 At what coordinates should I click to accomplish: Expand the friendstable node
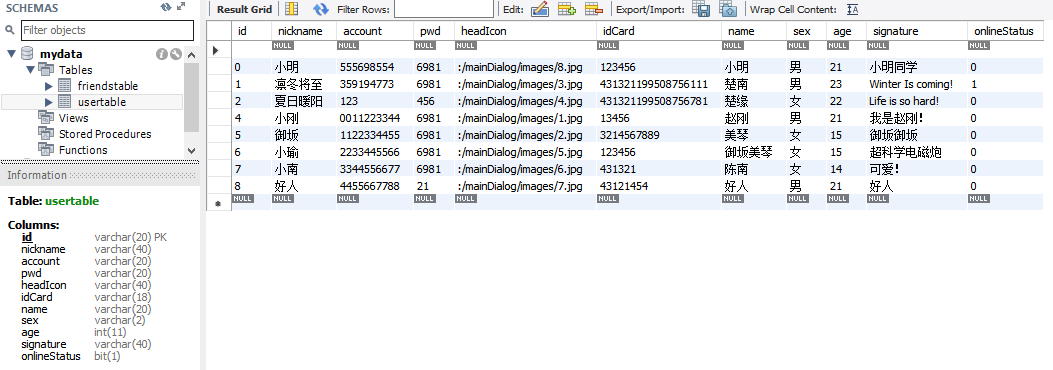tap(48, 86)
